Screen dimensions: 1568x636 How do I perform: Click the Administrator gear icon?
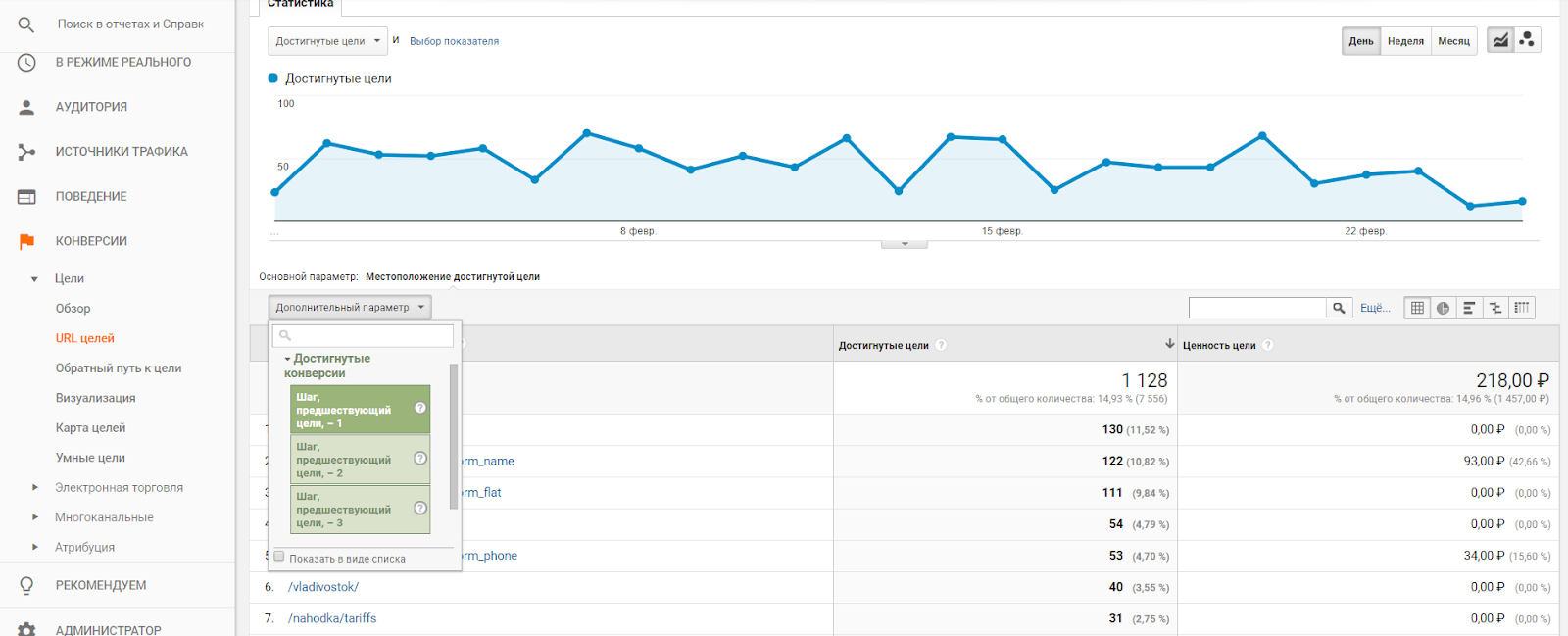point(26,629)
